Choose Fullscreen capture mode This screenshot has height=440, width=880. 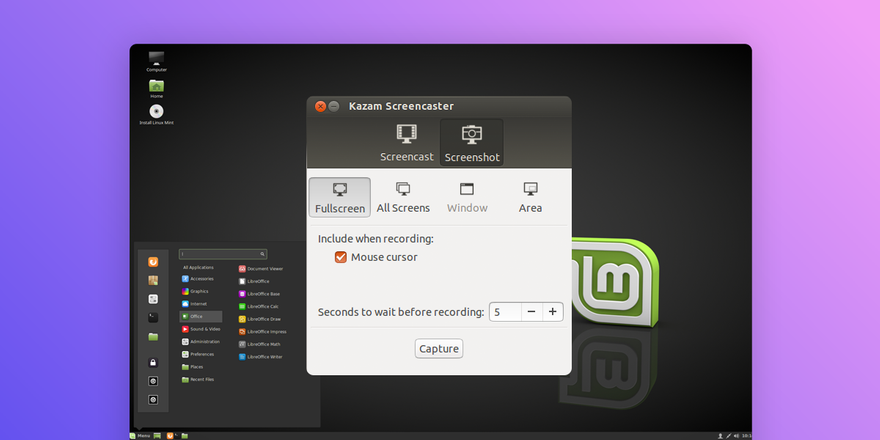pos(340,198)
